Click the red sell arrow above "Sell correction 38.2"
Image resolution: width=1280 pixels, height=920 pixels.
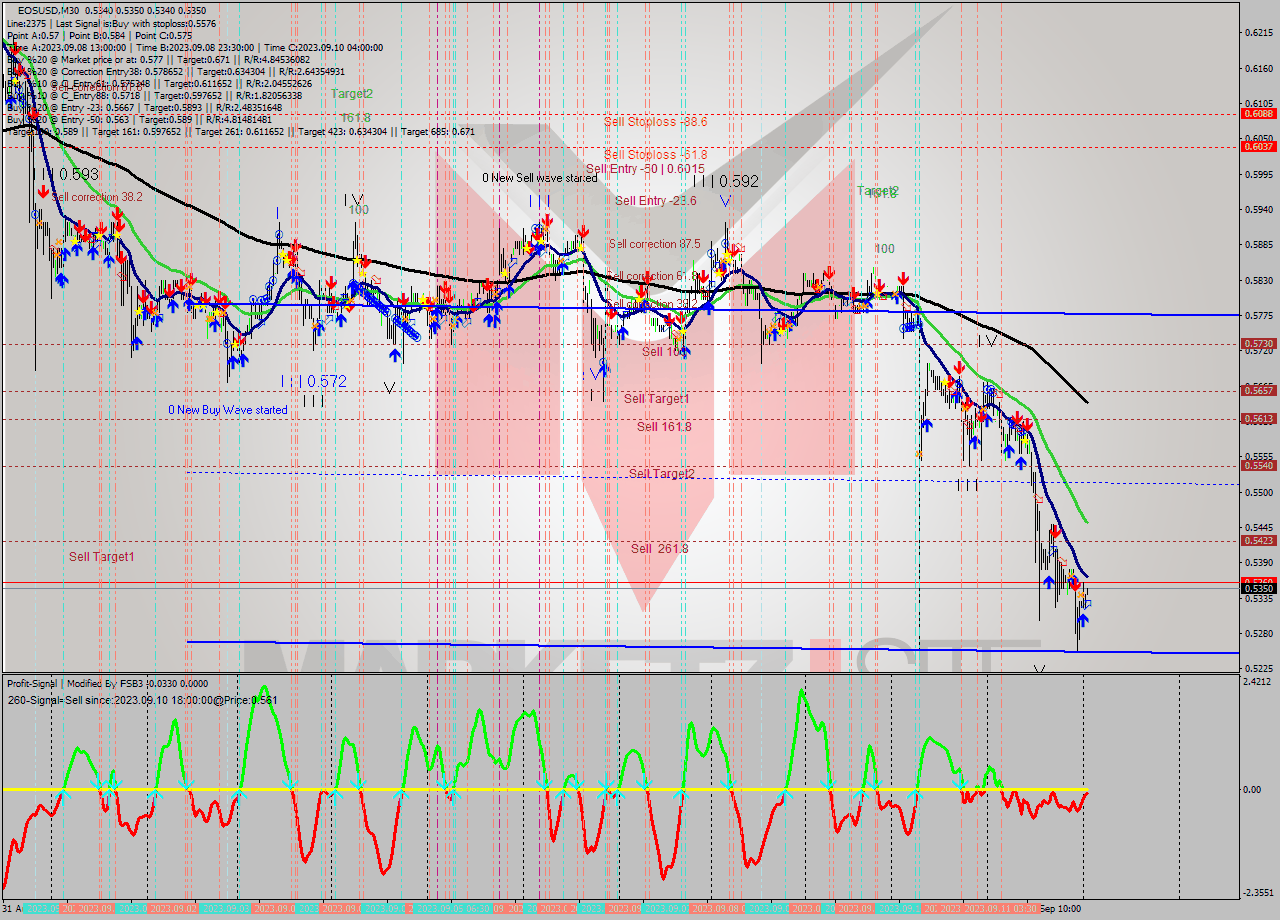(x=43, y=191)
